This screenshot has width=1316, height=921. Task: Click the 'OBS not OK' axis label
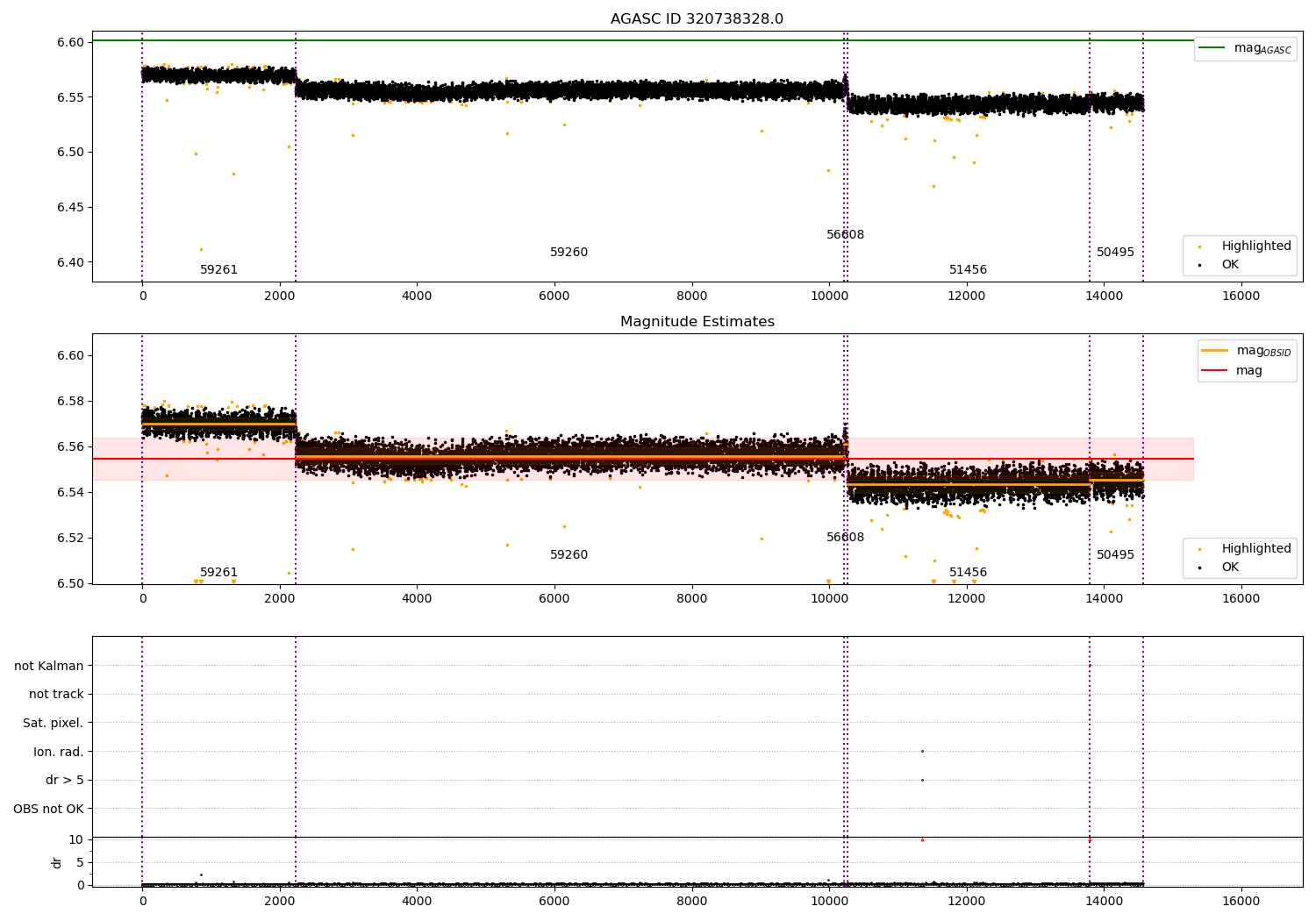click(48, 809)
